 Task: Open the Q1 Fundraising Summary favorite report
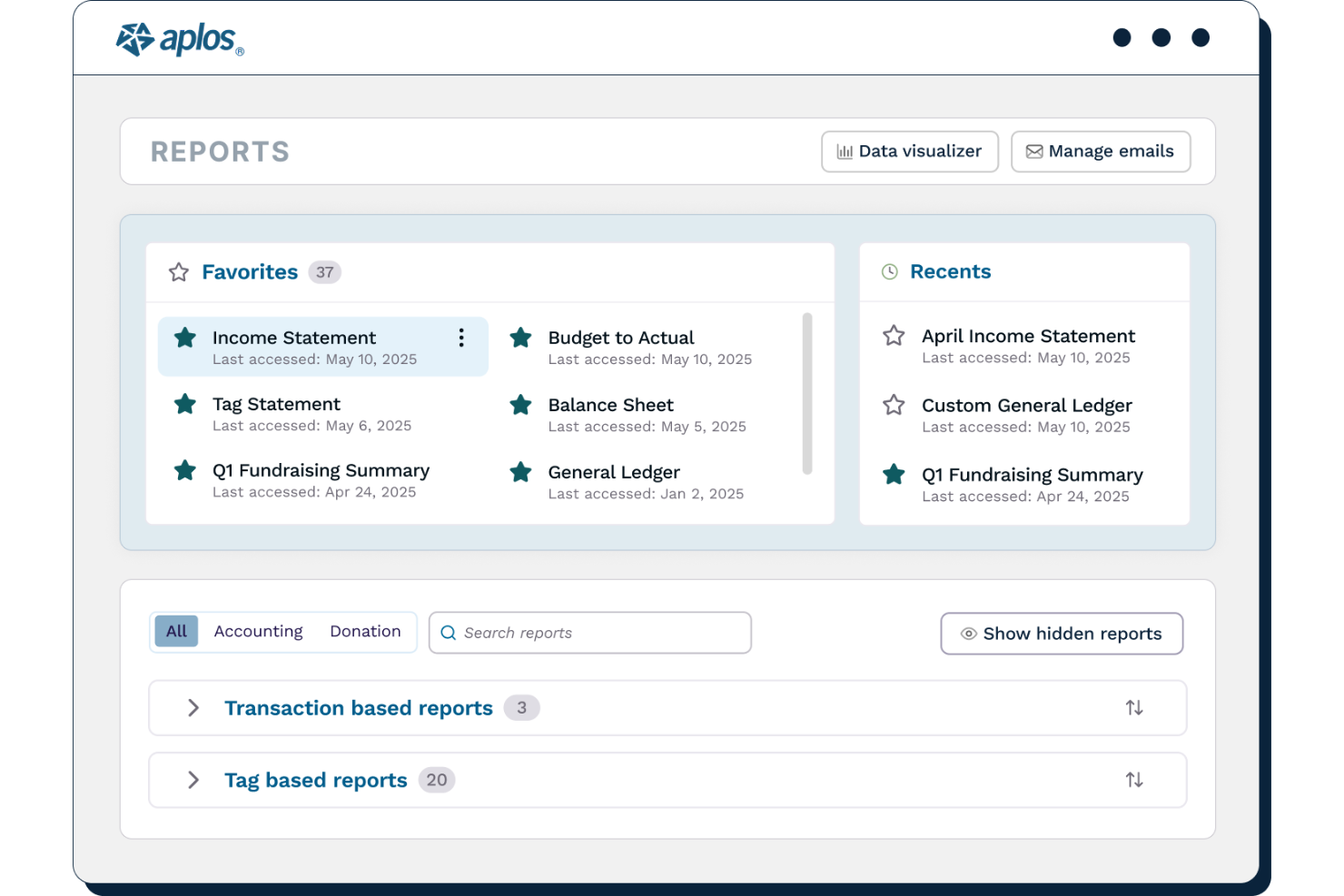pyautogui.click(x=321, y=470)
